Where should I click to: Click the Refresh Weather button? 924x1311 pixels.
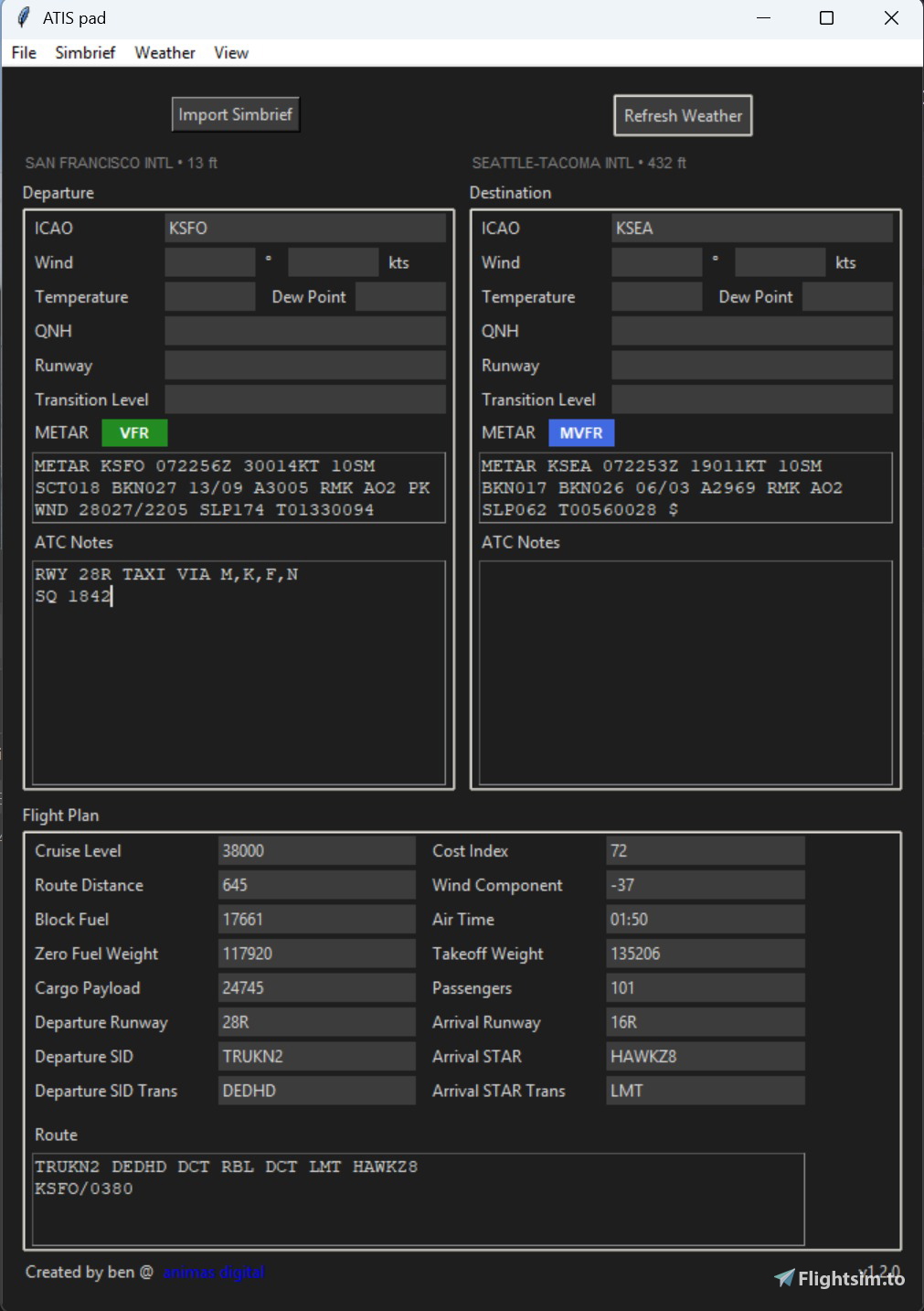[x=683, y=115]
